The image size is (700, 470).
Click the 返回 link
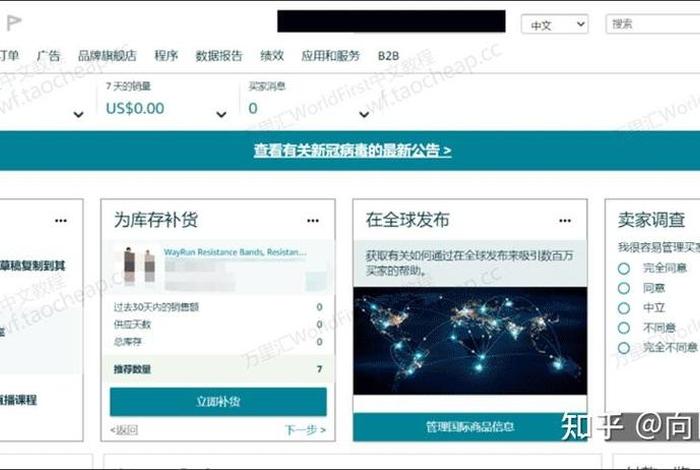[124, 430]
